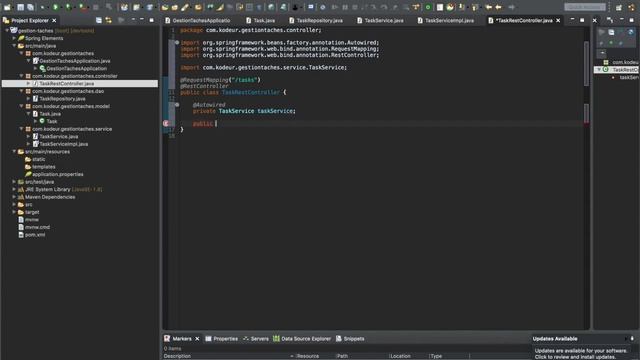Expand the TaskRestController.java tree node
Screen dimensions: 640x360
pyautogui.click(x=29, y=83)
